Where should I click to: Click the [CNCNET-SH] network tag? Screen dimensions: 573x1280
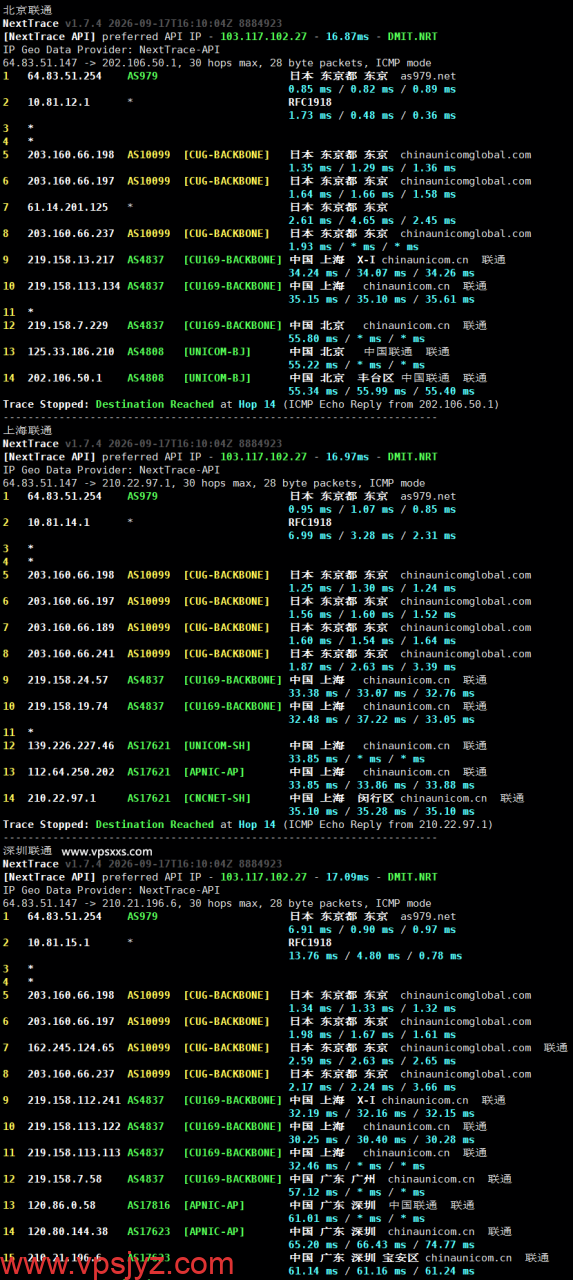(217, 798)
